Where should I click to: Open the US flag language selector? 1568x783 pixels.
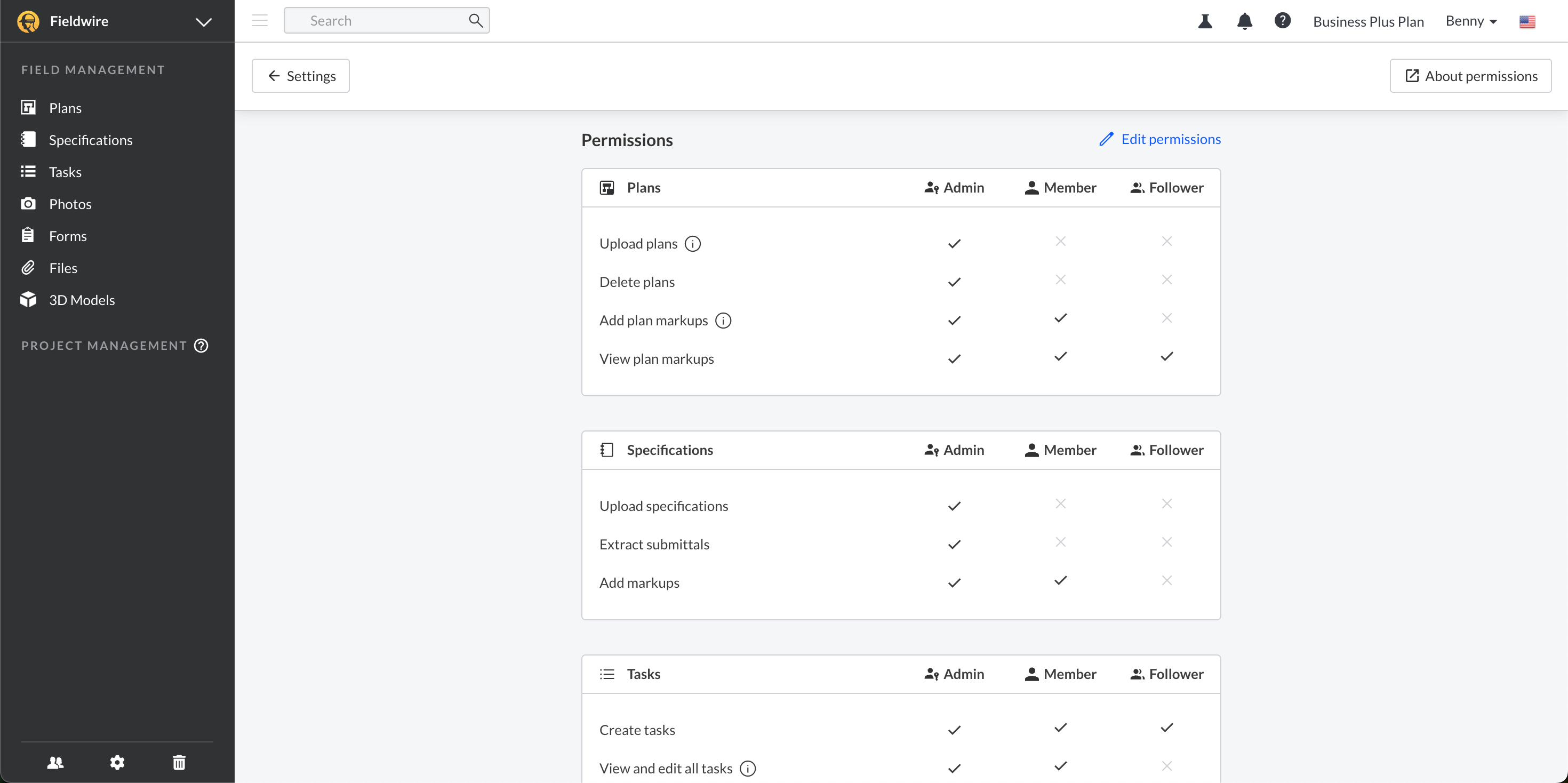coord(1526,22)
